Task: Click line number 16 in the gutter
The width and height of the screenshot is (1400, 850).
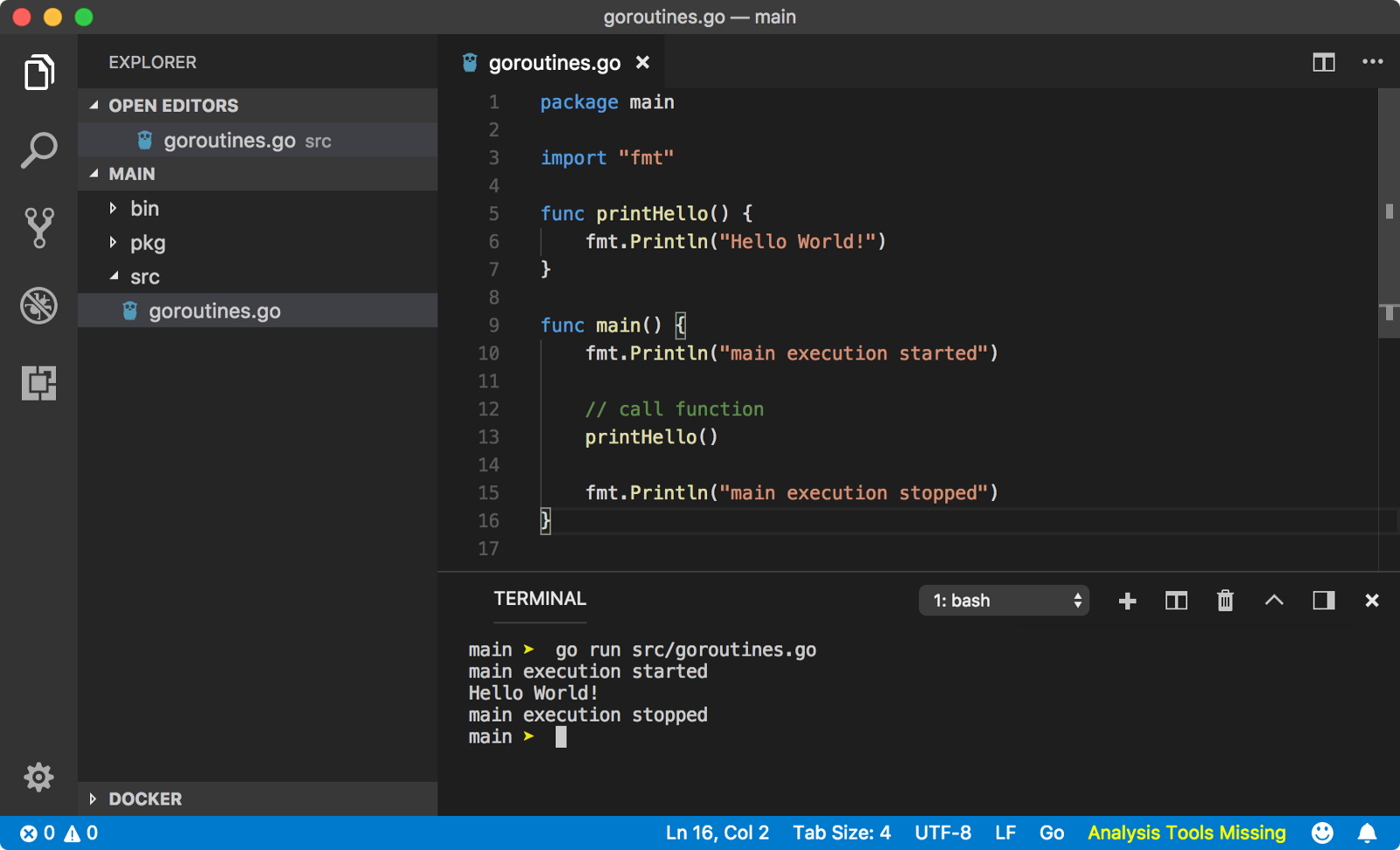Action: click(x=489, y=521)
